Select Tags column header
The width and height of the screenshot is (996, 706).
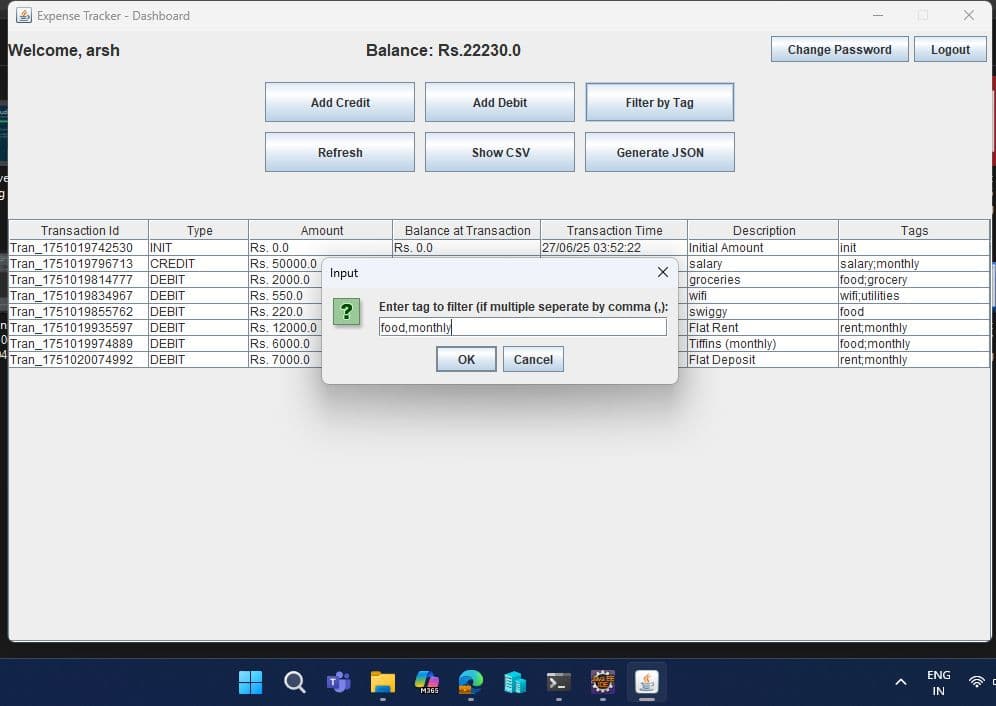914,230
